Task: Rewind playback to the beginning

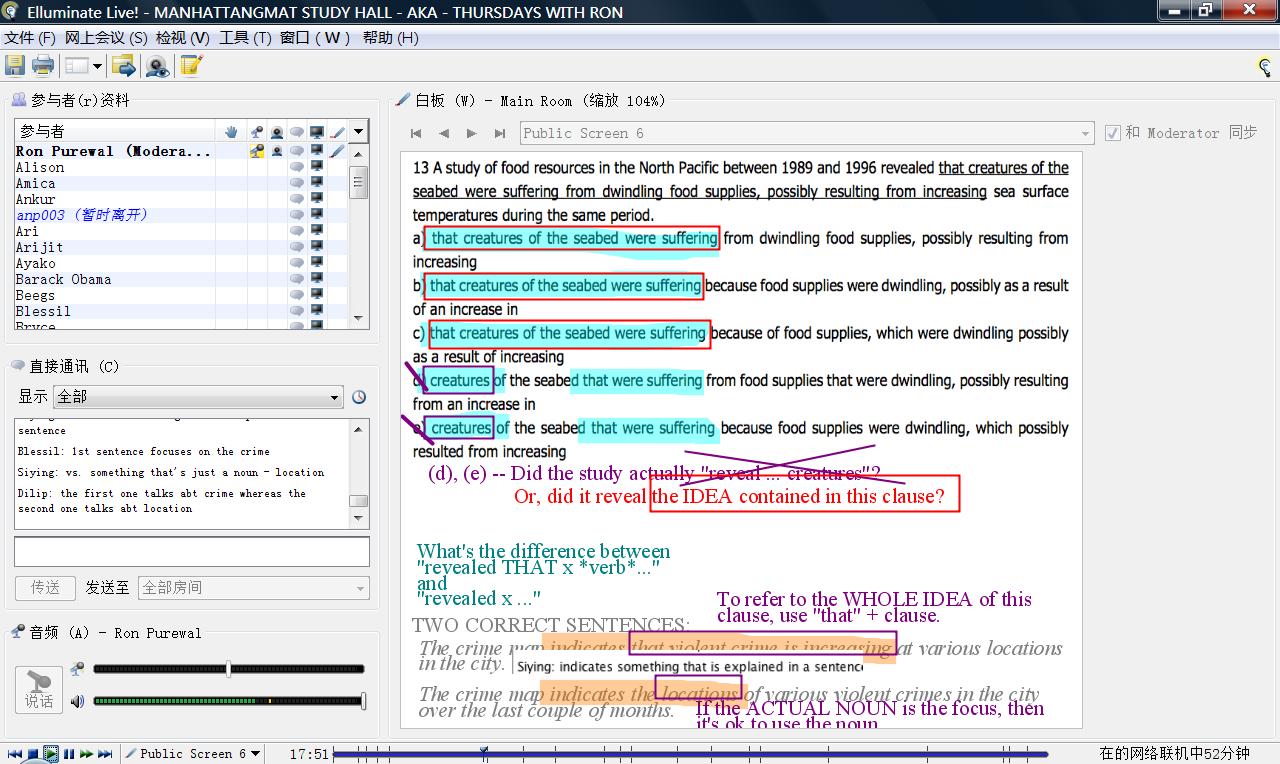Action: click(x=14, y=754)
